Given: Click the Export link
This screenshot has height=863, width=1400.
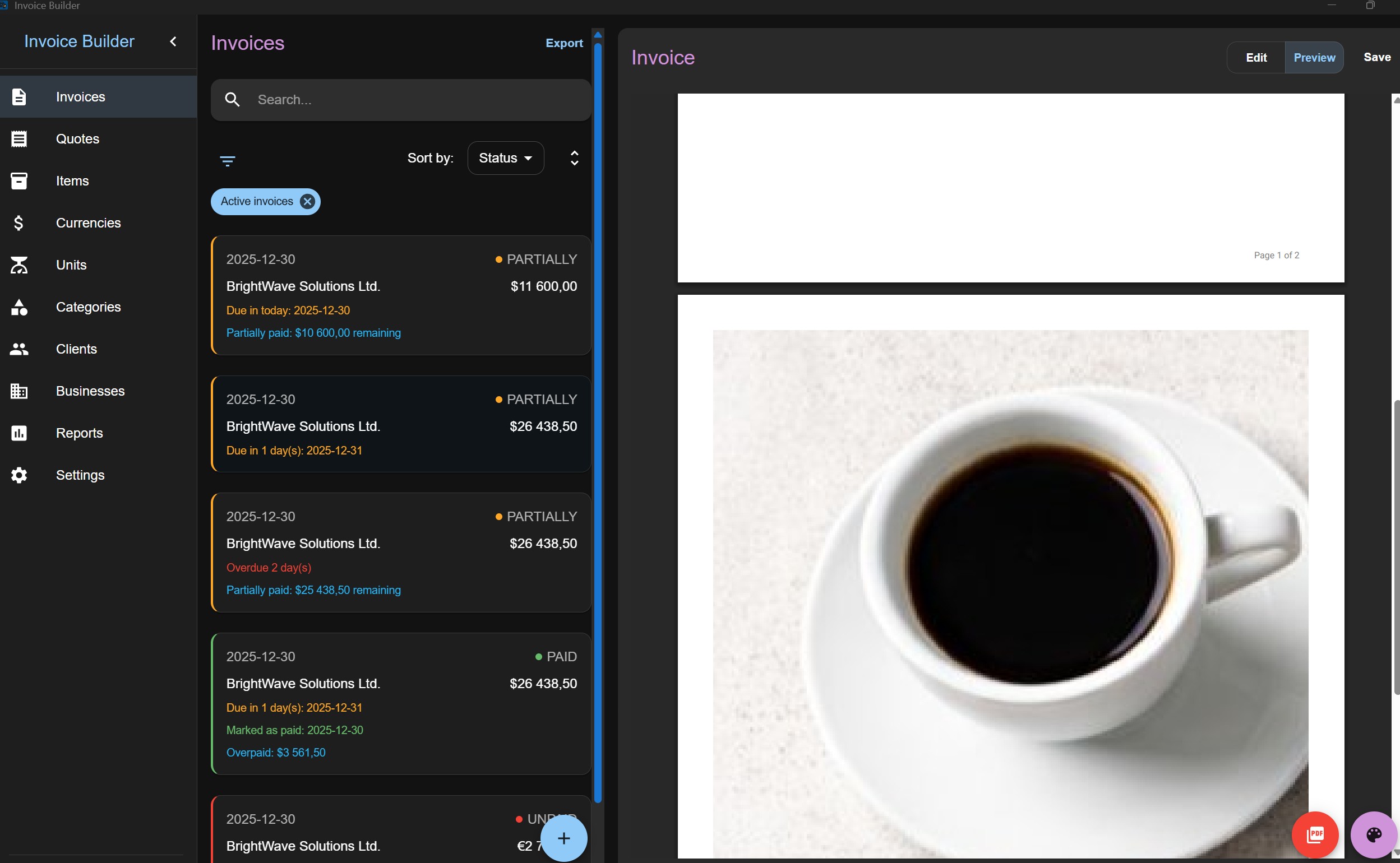Looking at the screenshot, I should point(564,43).
